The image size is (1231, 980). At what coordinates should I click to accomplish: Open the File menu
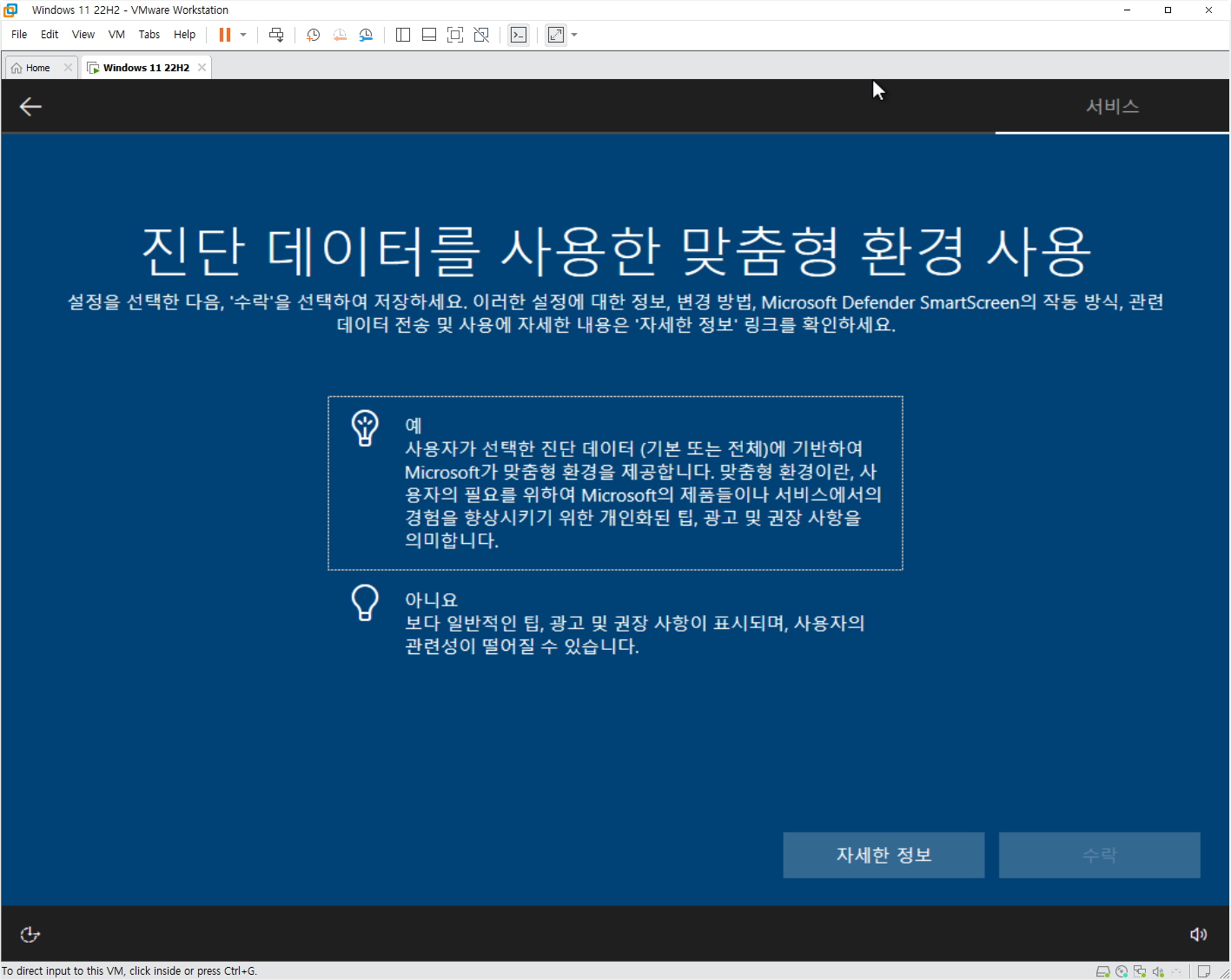coord(19,35)
